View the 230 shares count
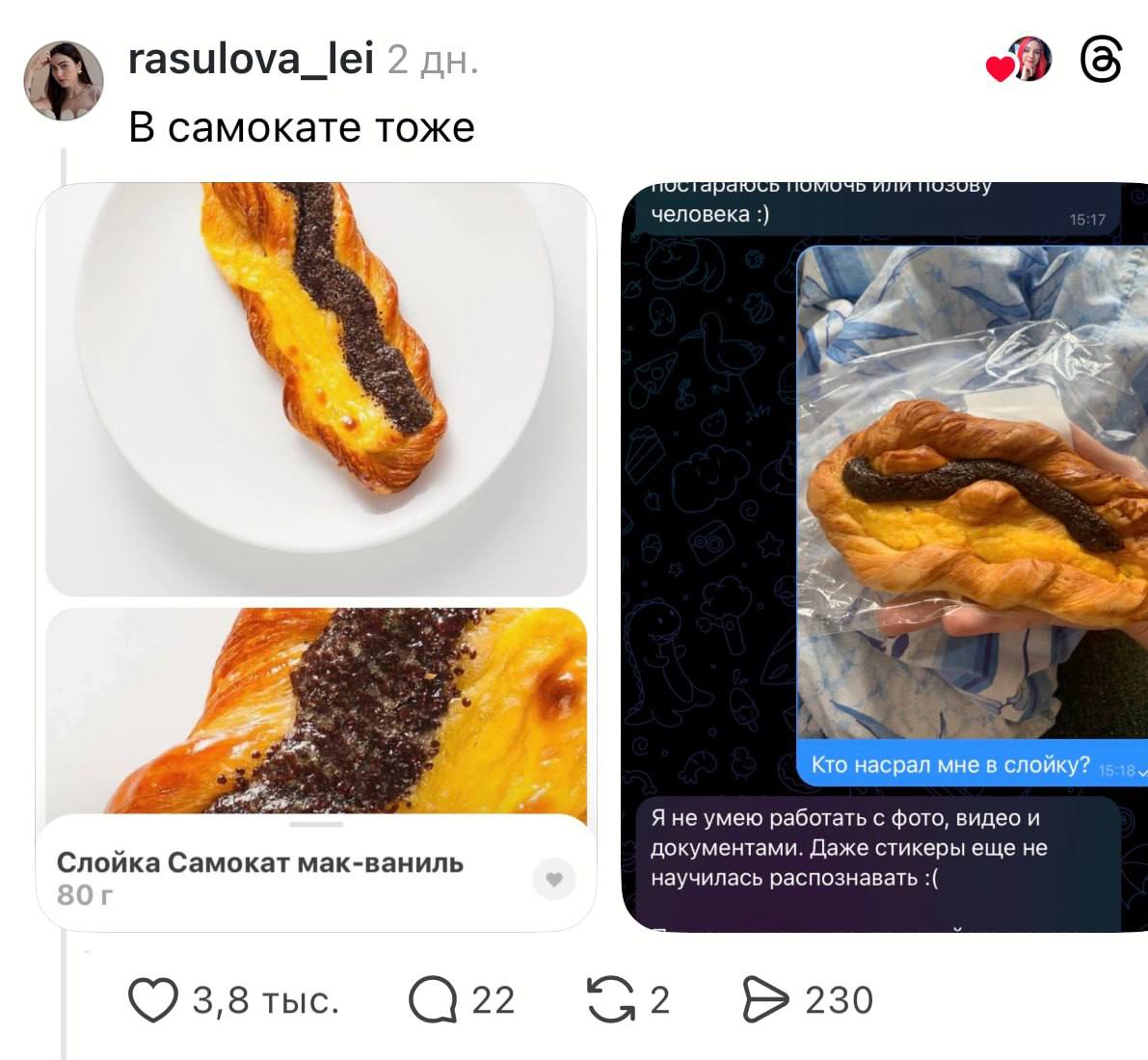This screenshot has height=1060, width=1148. tap(839, 1000)
